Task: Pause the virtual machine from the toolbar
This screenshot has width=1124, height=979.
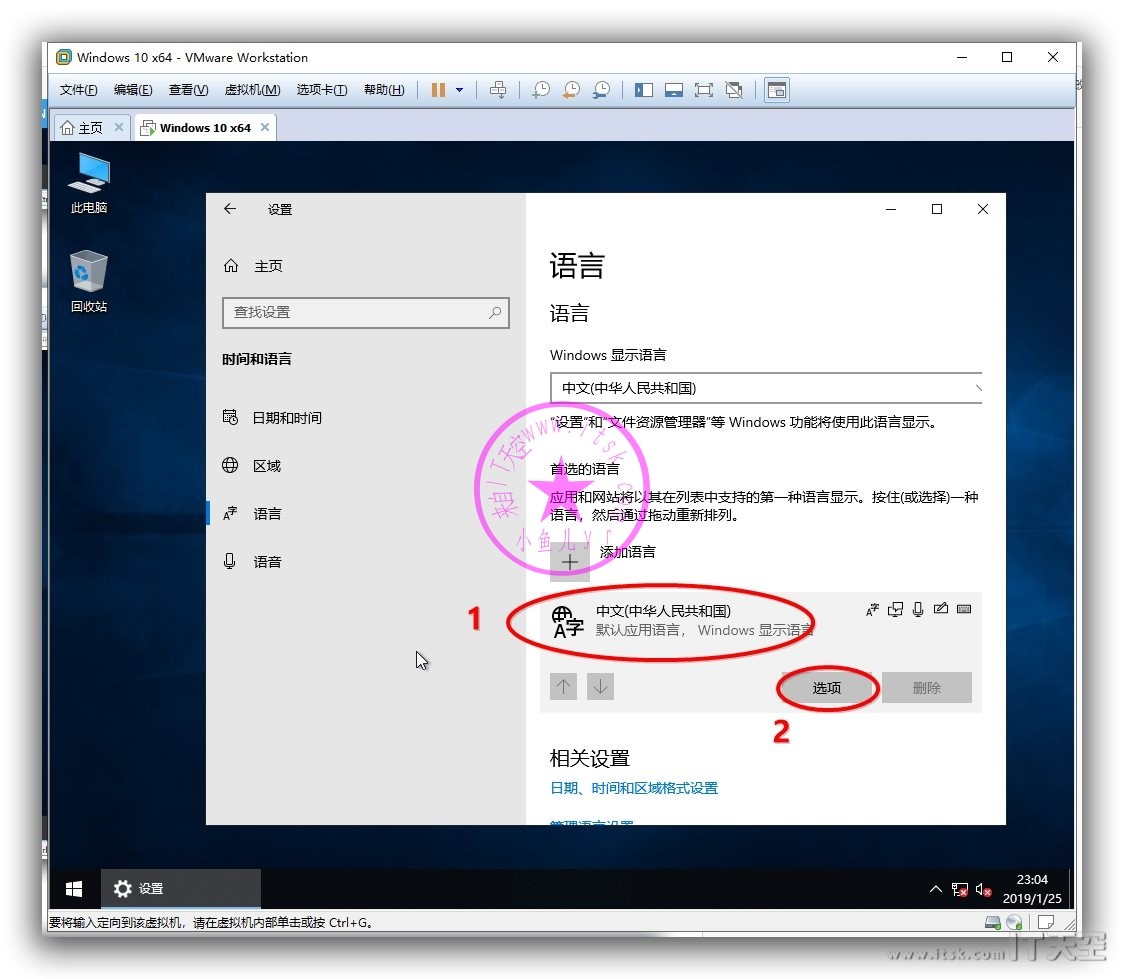Action: pyautogui.click(x=438, y=90)
